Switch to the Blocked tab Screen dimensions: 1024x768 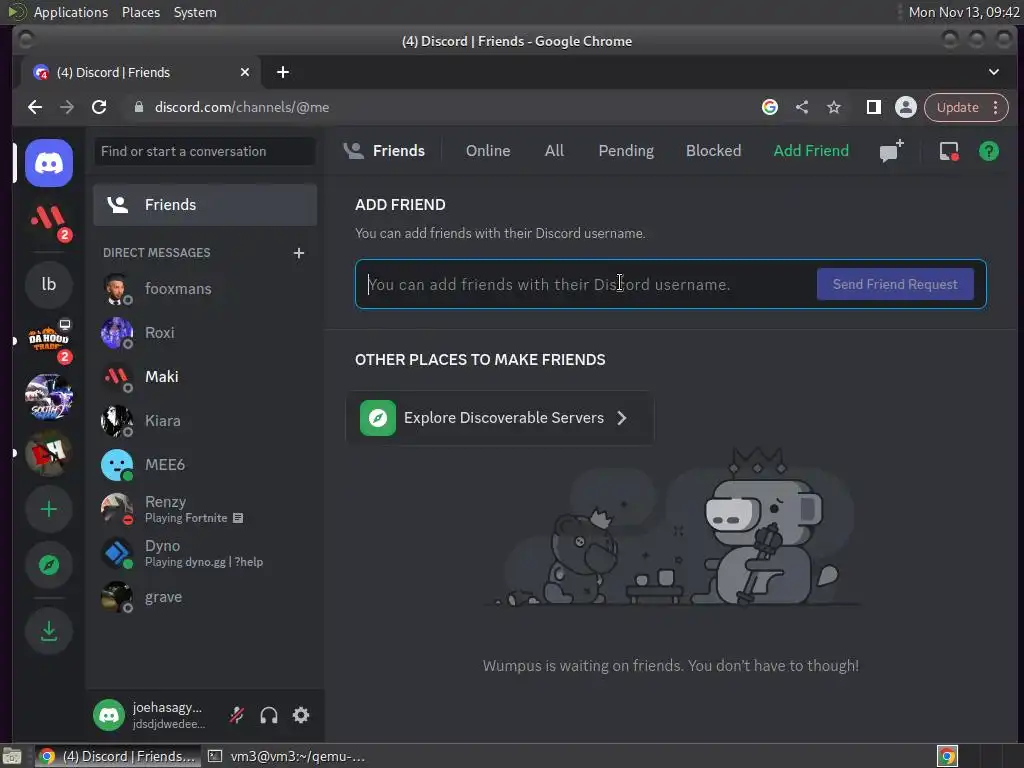click(x=713, y=151)
